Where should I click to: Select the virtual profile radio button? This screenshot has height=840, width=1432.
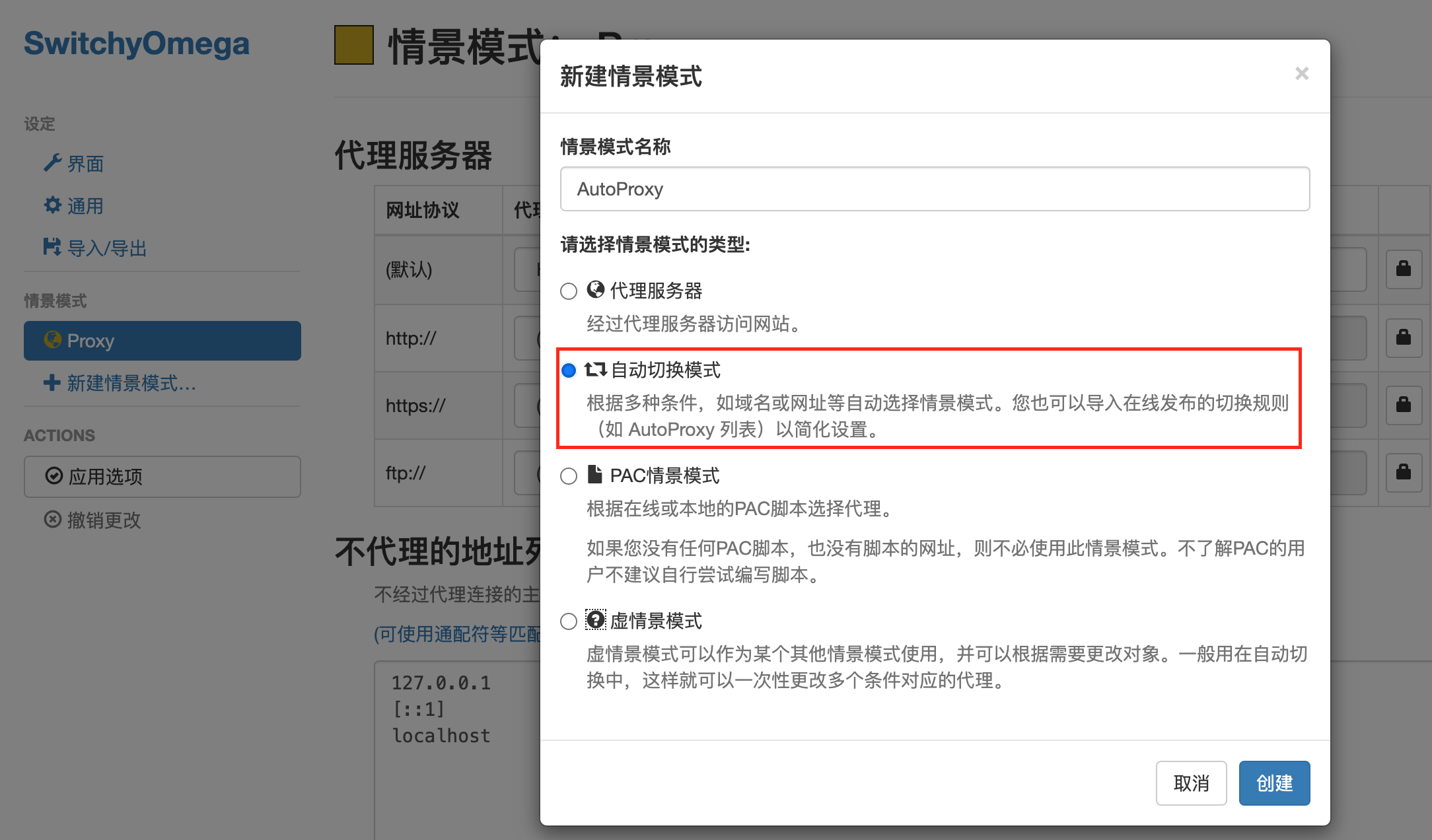(x=569, y=621)
